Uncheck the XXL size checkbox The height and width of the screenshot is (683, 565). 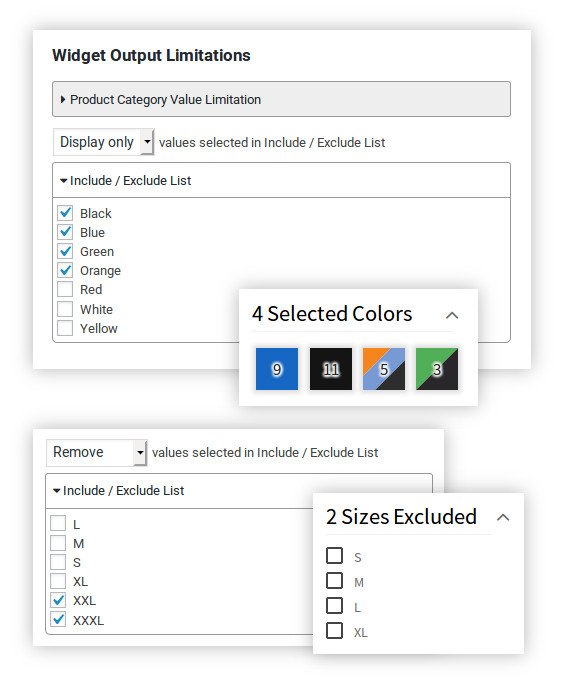click(x=58, y=600)
